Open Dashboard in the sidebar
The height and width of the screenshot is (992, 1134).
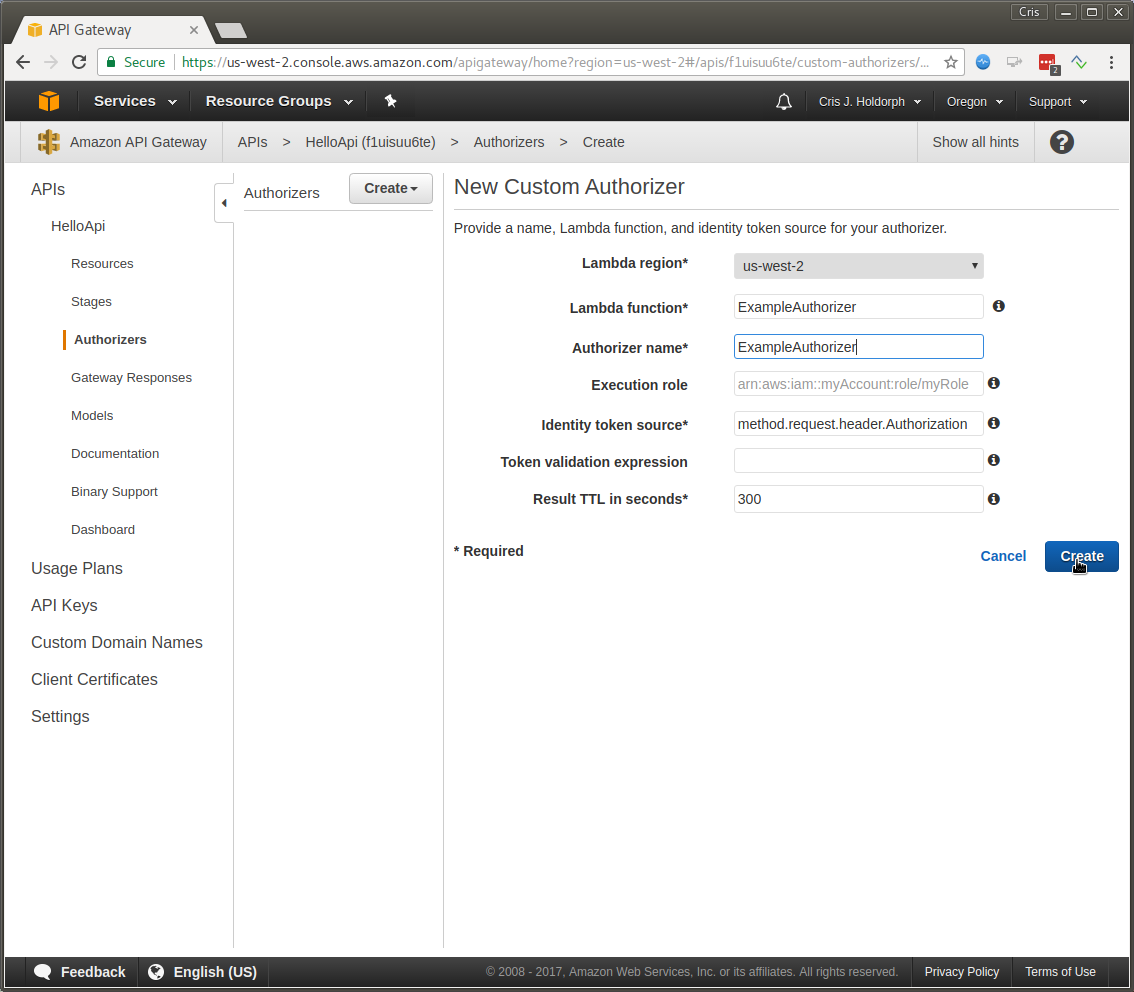click(x=103, y=529)
